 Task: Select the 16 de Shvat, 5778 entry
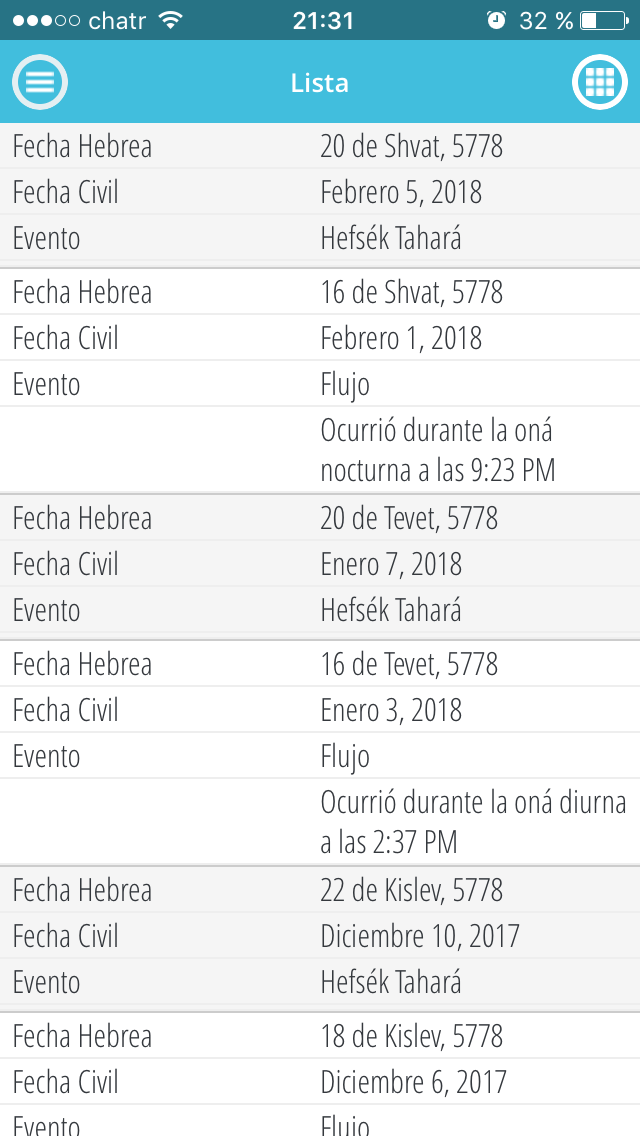point(411,293)
